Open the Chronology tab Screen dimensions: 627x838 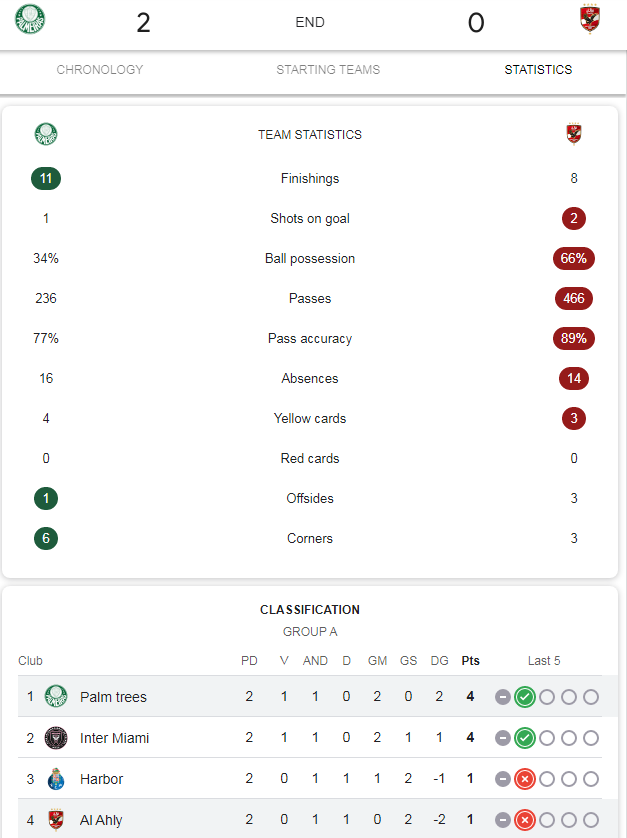(x=100, y=69)
